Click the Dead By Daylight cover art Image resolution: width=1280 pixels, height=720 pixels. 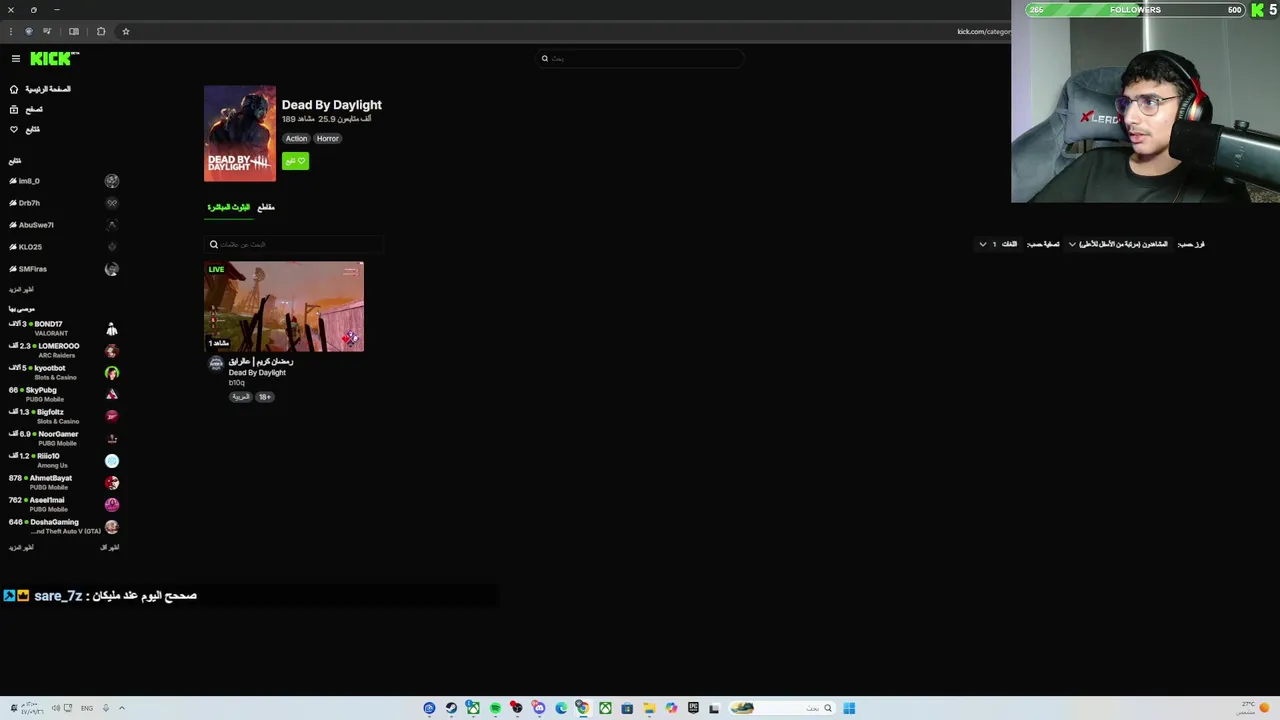point(240,134)
